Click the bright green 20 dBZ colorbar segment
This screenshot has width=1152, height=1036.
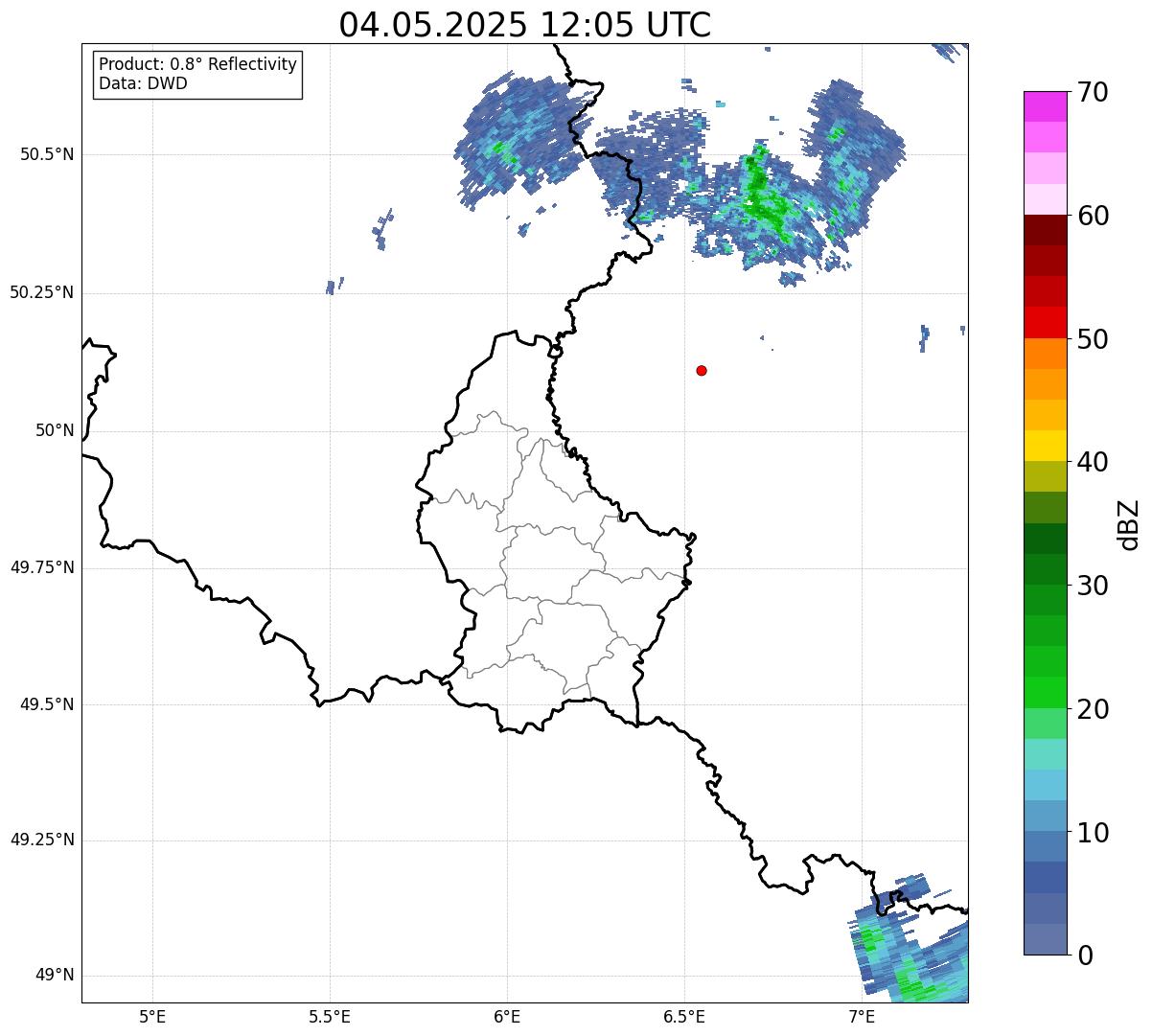coord(1046,692)
